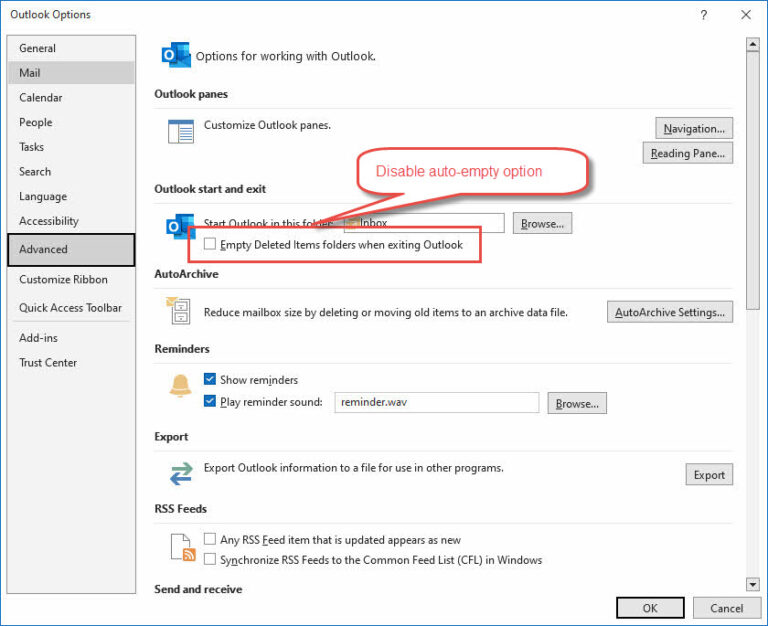Check Any RSS Feed item updated option
This screenshot has height=626, width=768.
pos(210,540)
